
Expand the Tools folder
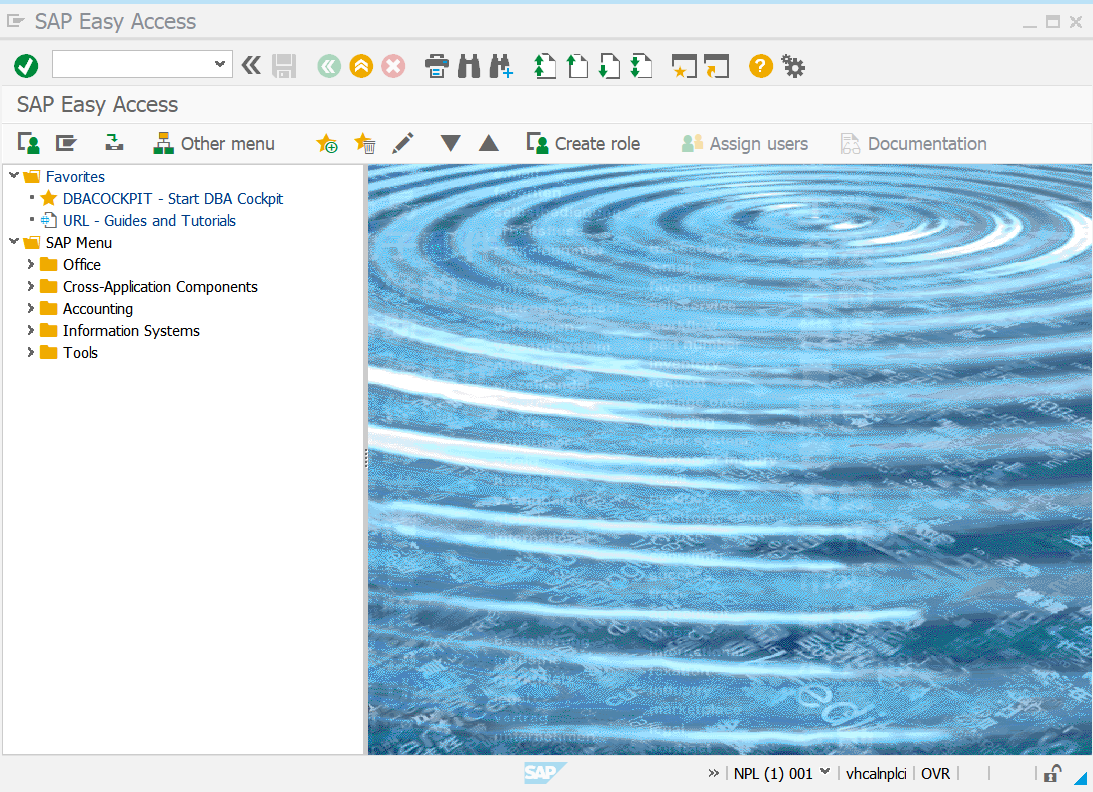click(x=31, y=352)
